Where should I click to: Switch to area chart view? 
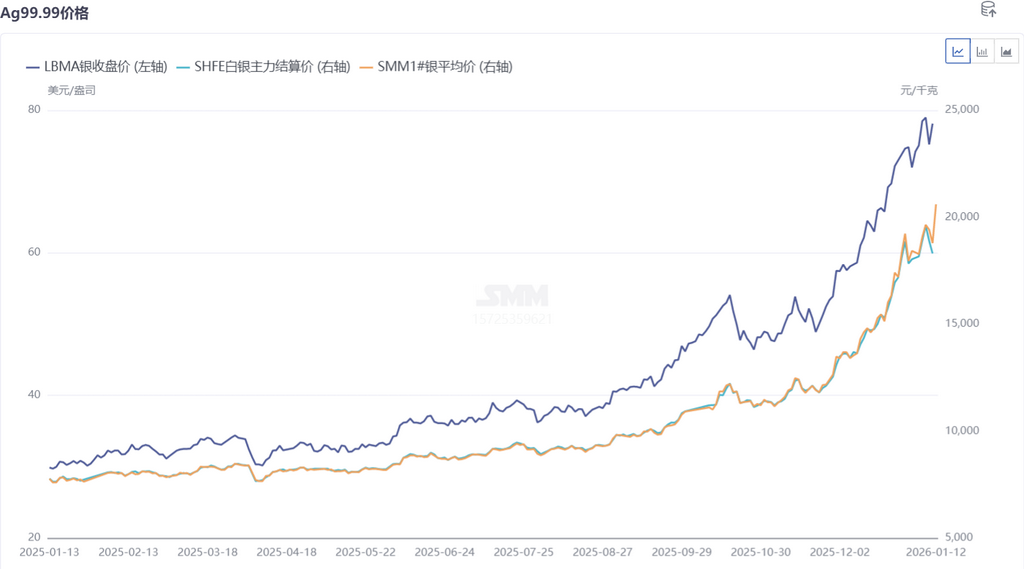[1006, 51]
